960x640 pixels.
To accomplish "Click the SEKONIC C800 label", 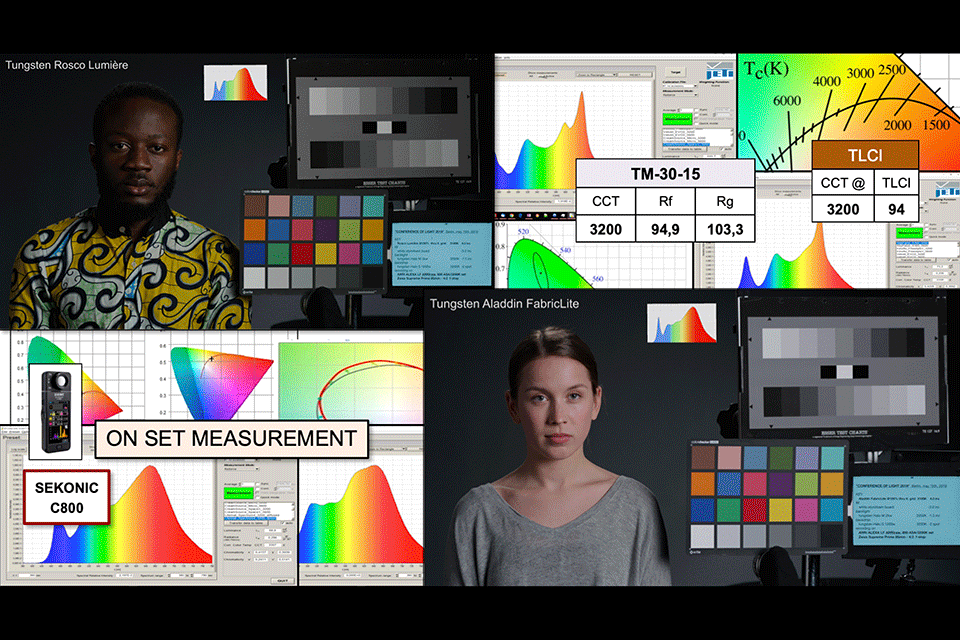I will point(67,497).
